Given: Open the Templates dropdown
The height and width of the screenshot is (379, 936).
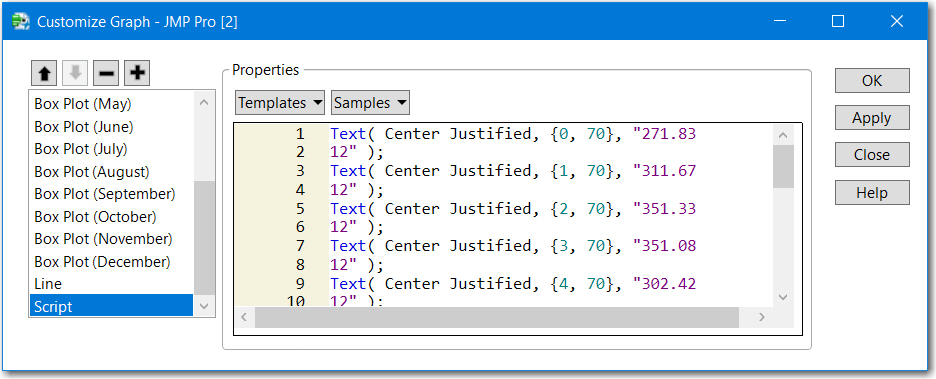Looking at the screenshot, I should [280, 103].
